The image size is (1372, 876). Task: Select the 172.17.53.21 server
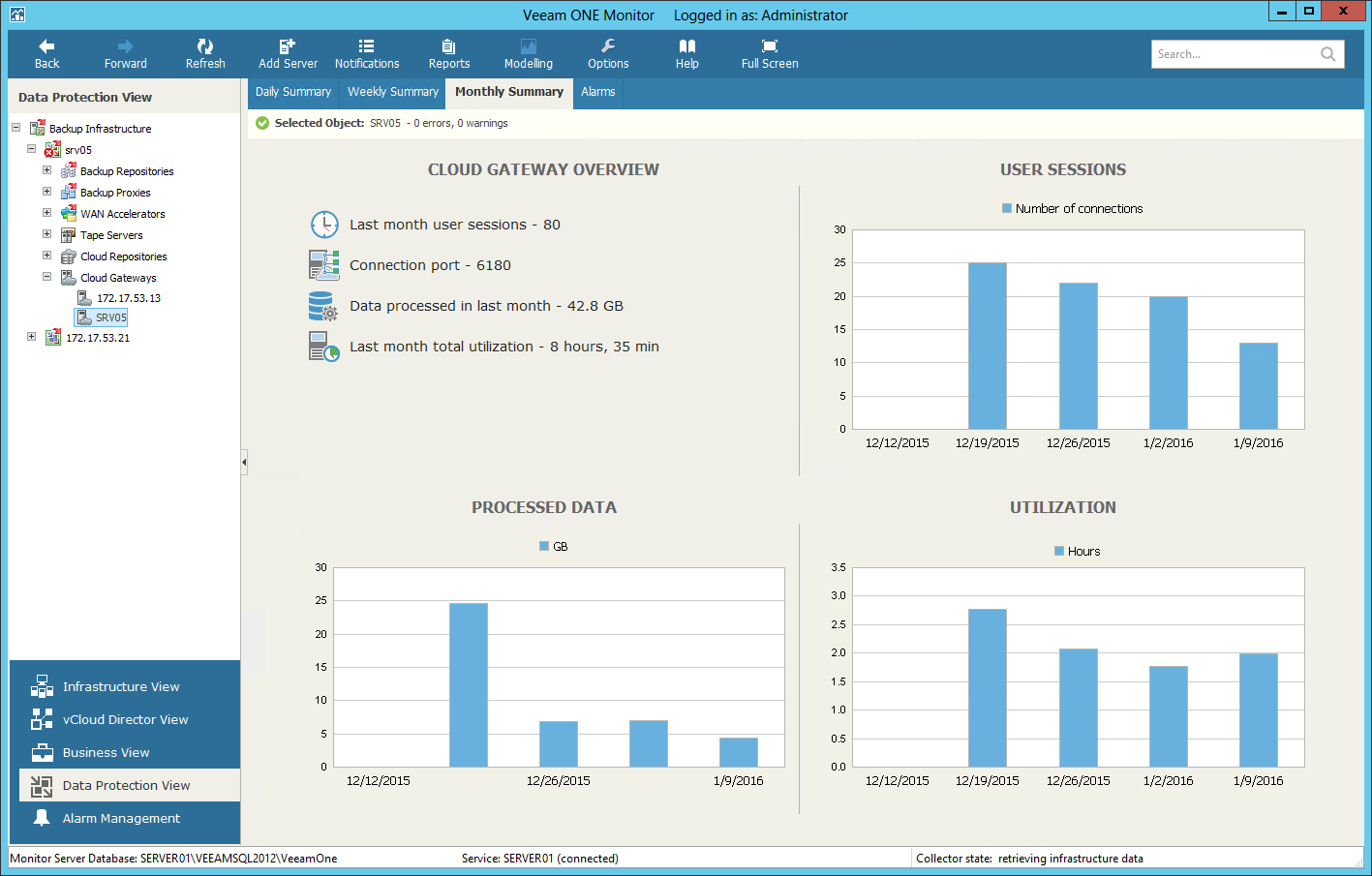(98, 338)
